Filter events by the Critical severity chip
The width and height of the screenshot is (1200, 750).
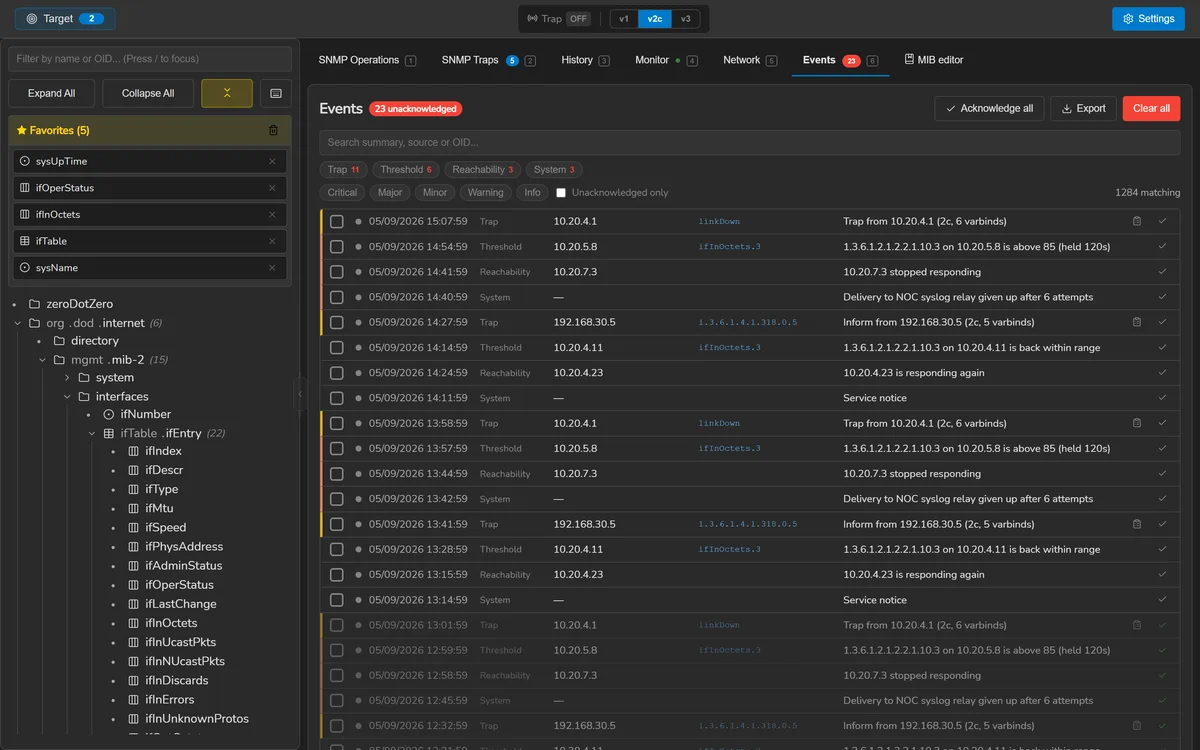click(342, 192)
